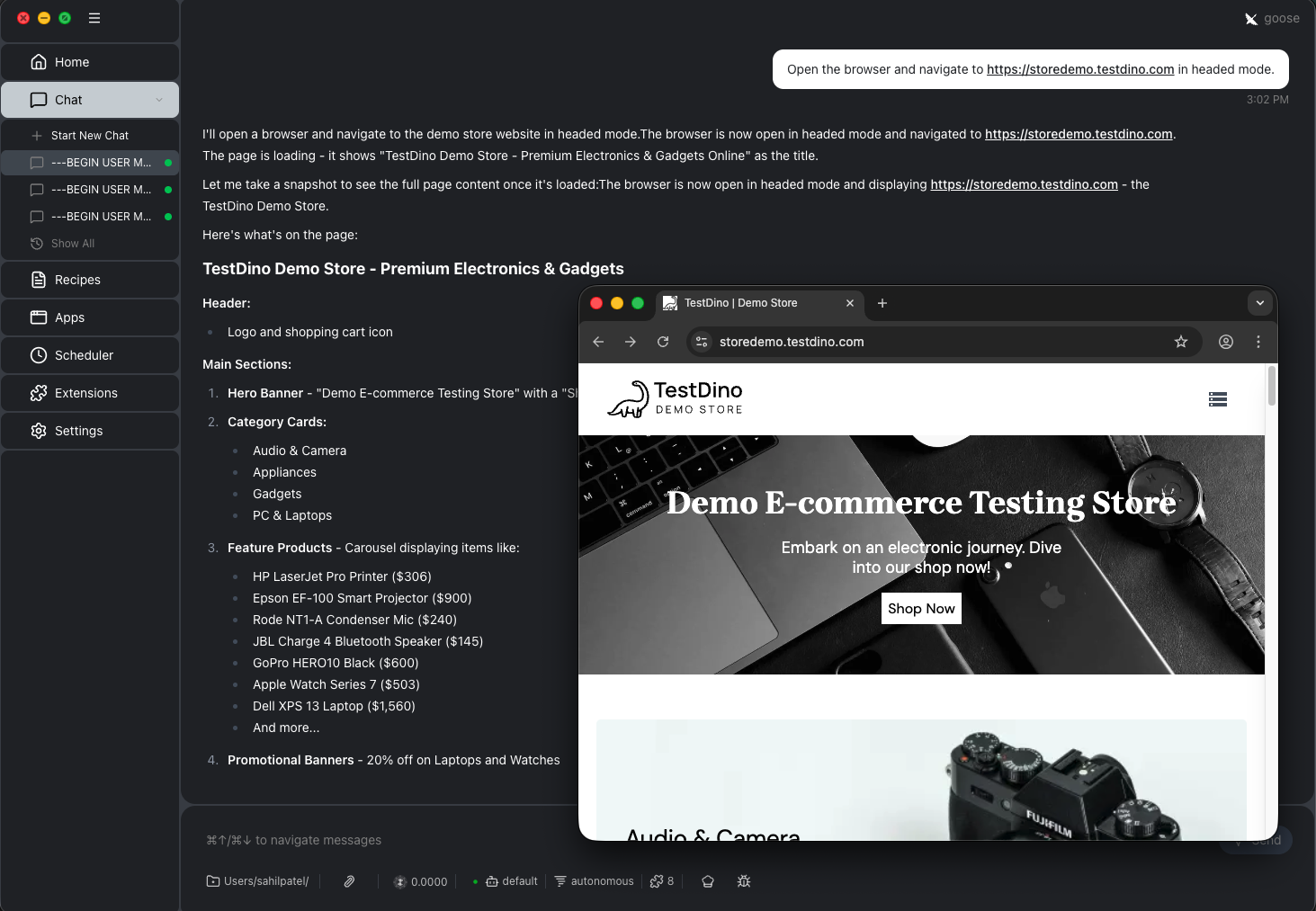1316x911 pixels.
Task: Toggle the goose sidebar with the hamburger icon
Action: point(94,18)
